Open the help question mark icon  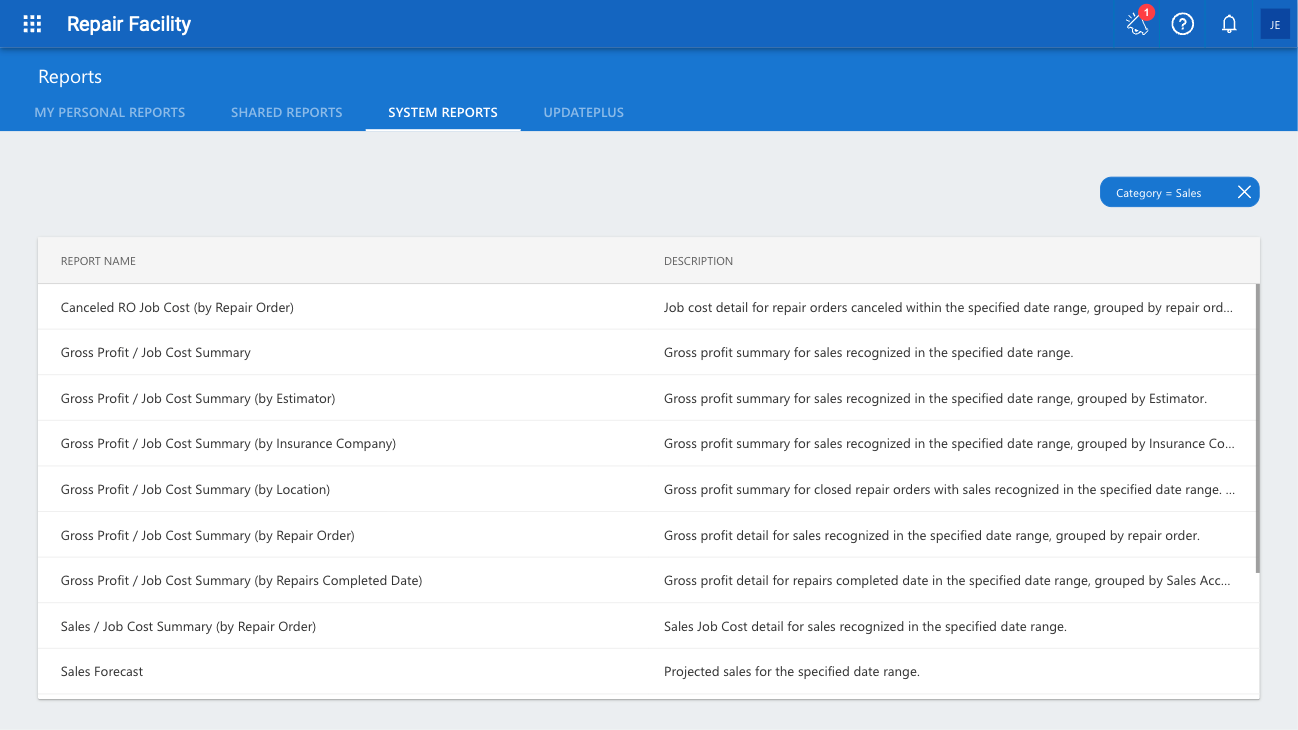tap(1183, 24)
